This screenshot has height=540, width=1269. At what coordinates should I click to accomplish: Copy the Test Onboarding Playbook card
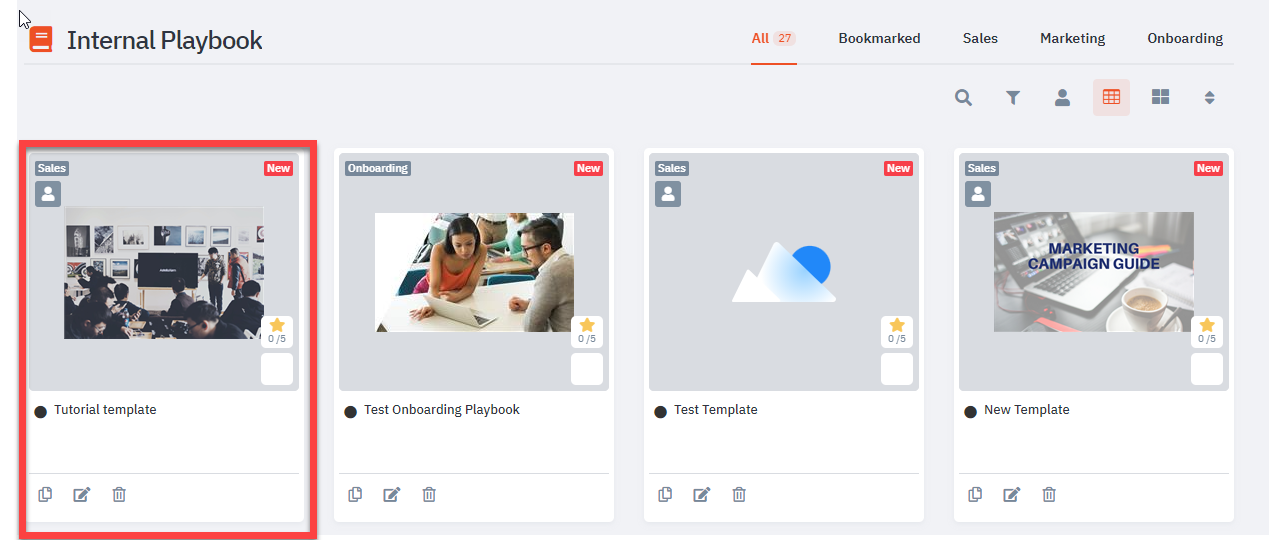click(355, 494)
